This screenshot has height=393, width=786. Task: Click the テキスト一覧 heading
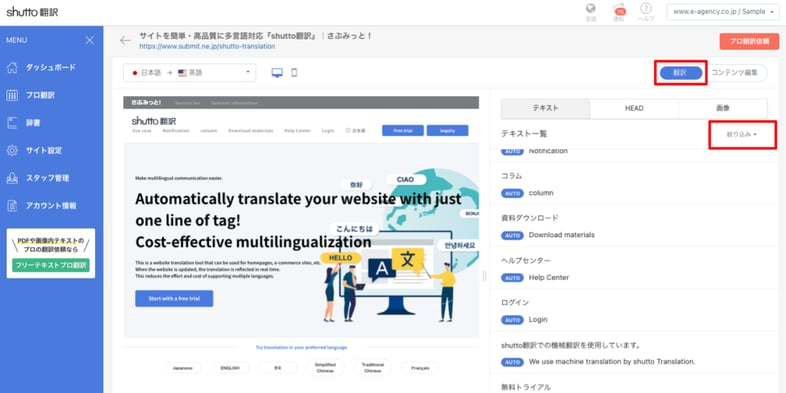click(x=524, y=134)
